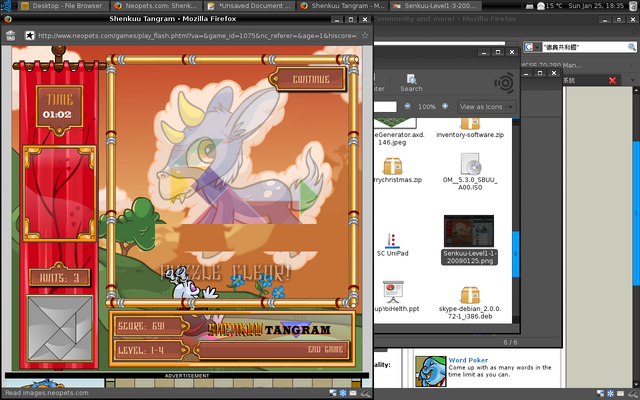Select skype-debian_2.0.0.72-1_i386.deb package
The height and width of the screenshot is (400, 640).
click(x=470, y=303)
